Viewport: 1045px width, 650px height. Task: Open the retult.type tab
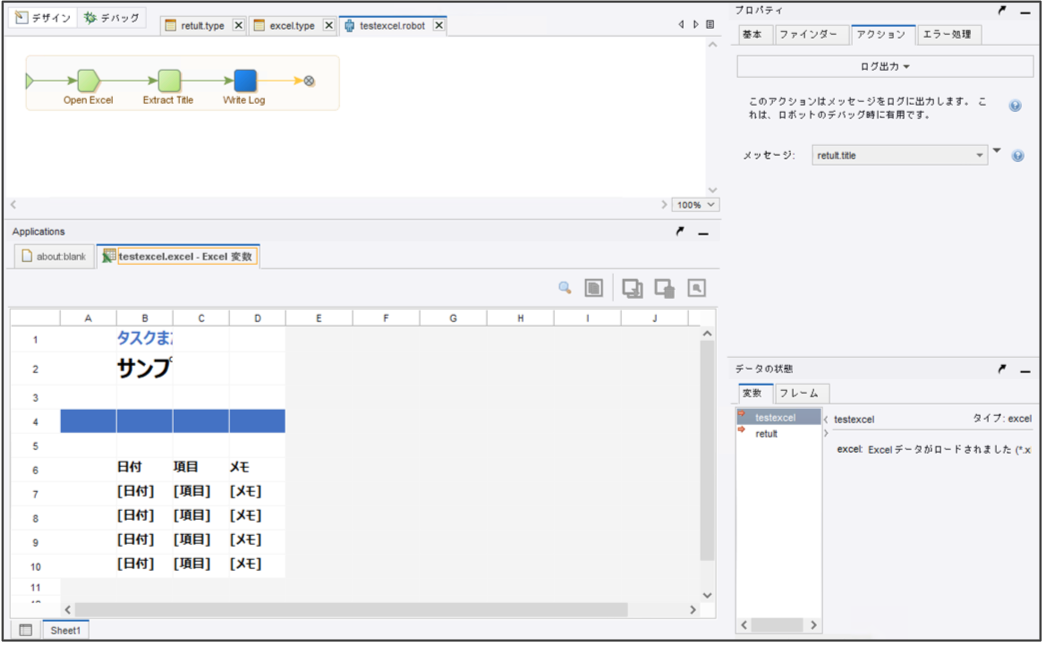202,25
